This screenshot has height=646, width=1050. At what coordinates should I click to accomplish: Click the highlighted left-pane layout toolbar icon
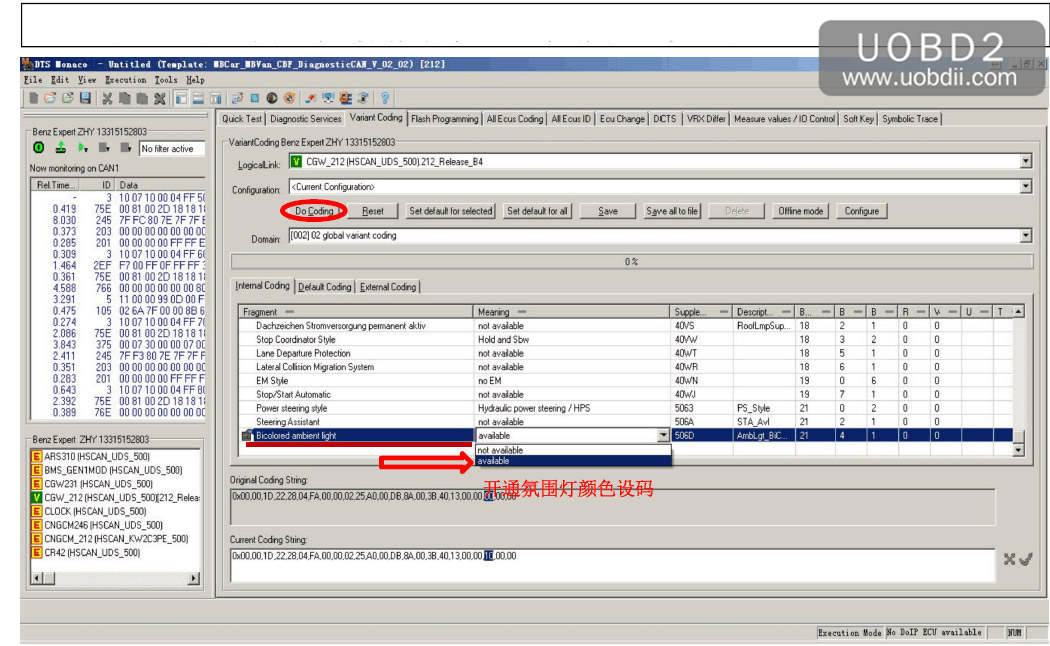point(181,98)
